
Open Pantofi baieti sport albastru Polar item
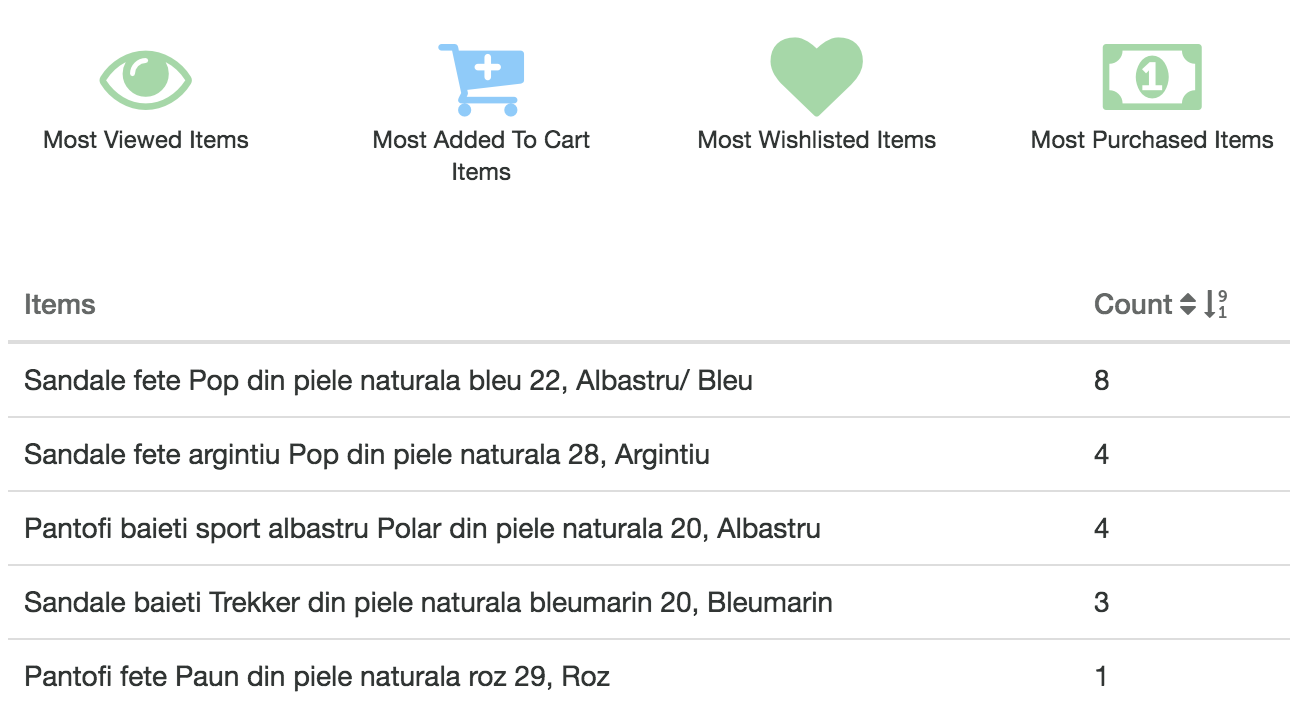(422, 529)
